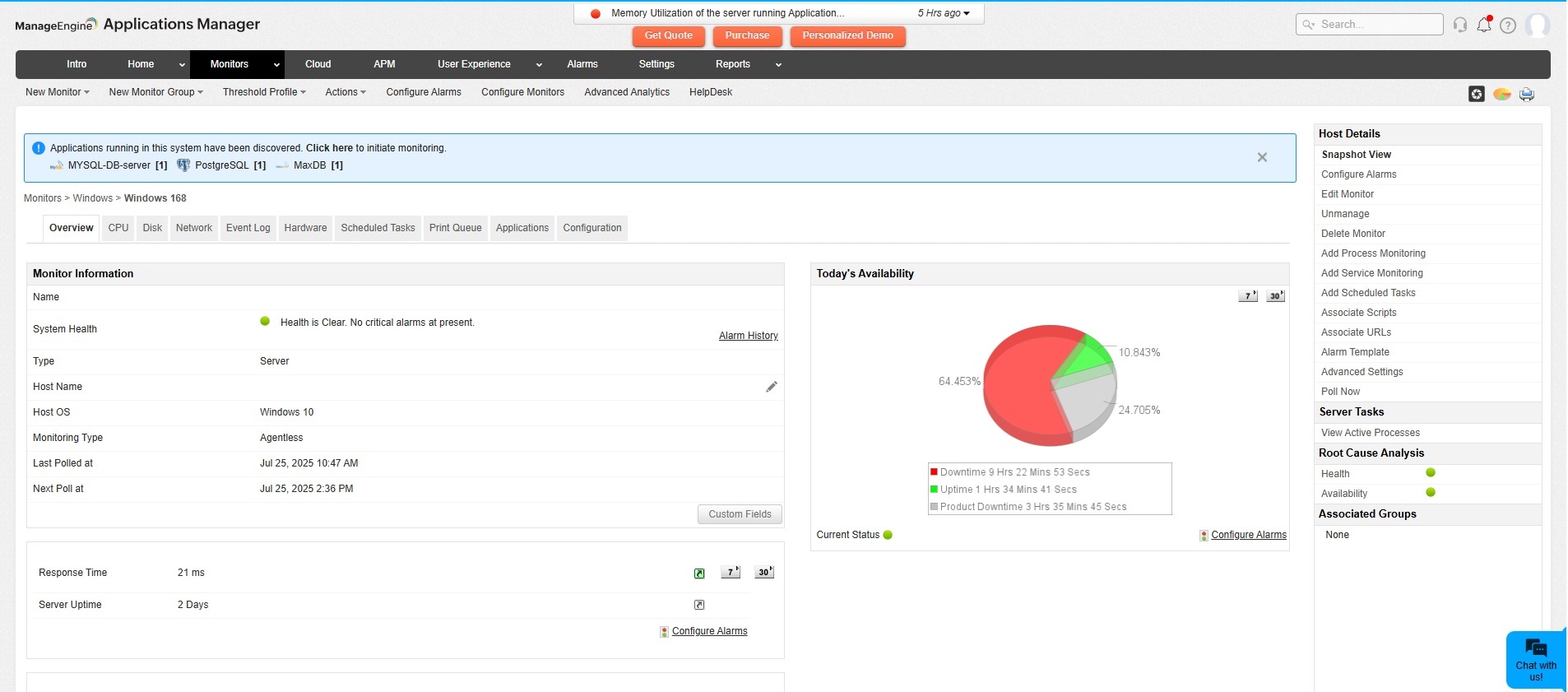1568x692 pixels.
Task: Open the support headset icon
Action: [x=1460, y=25]
